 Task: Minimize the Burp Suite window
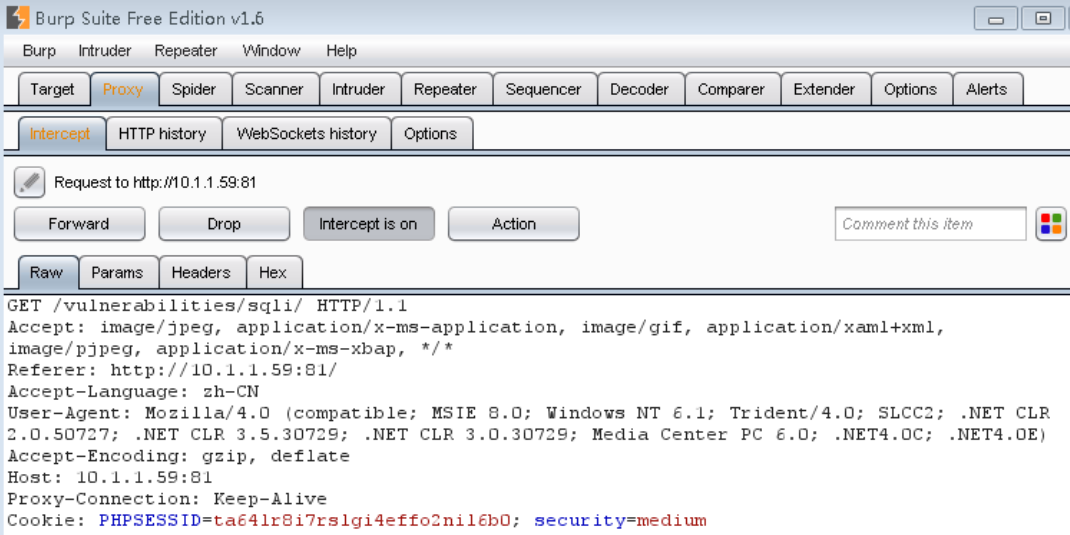click(995, 18)
